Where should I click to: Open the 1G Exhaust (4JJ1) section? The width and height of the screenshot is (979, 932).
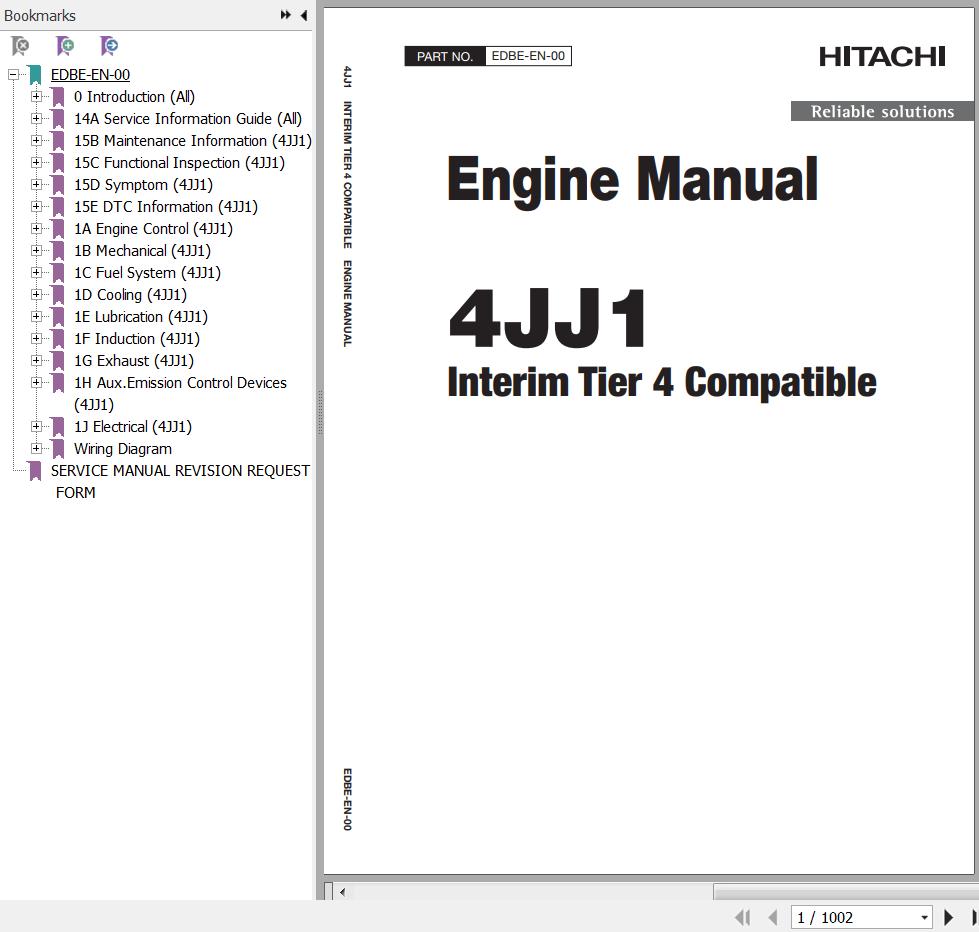pos(134,361)
